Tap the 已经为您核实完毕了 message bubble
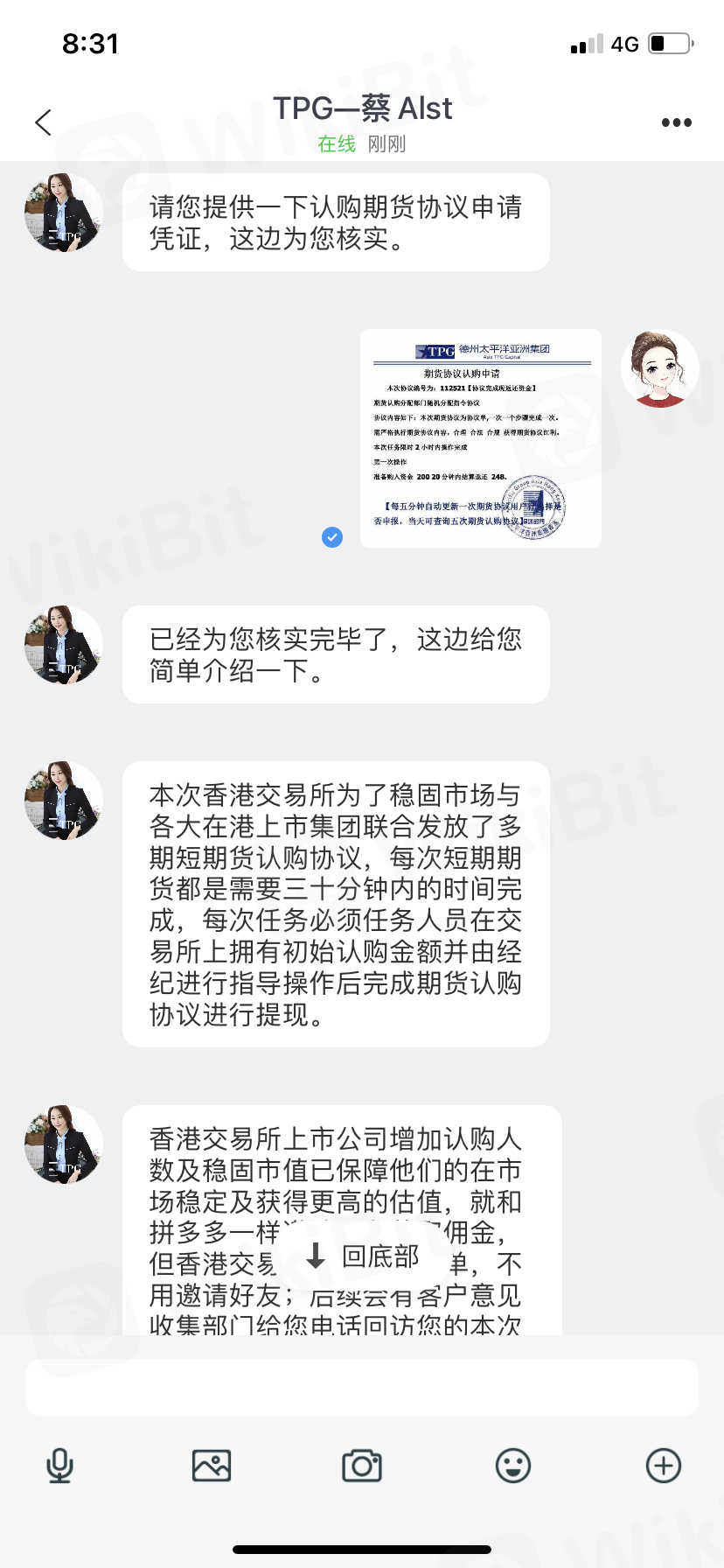Screen dimensions: 724x1568 click(x=336, y=654)
